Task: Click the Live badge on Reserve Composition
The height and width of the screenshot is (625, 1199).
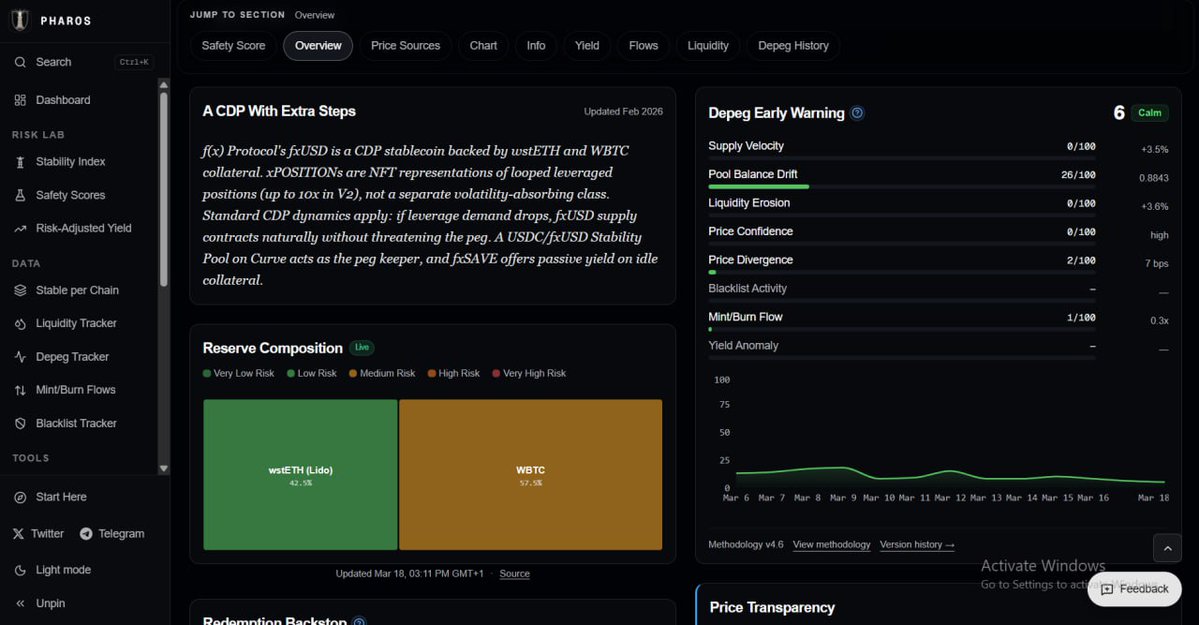Action: coord(362,348)
